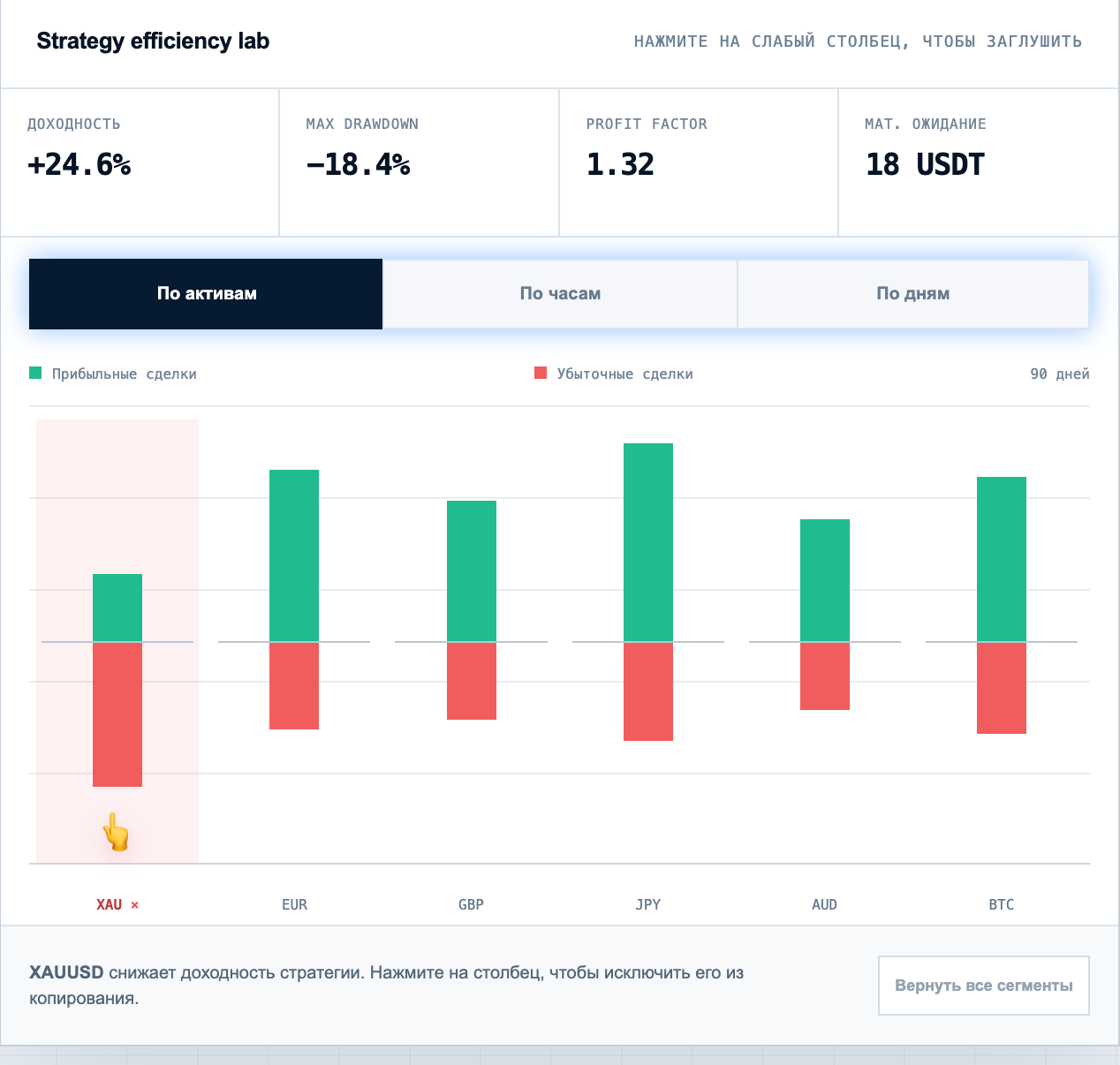
Task: Click the XAUUSD text in the footer message
Action: tap(66, 972)
